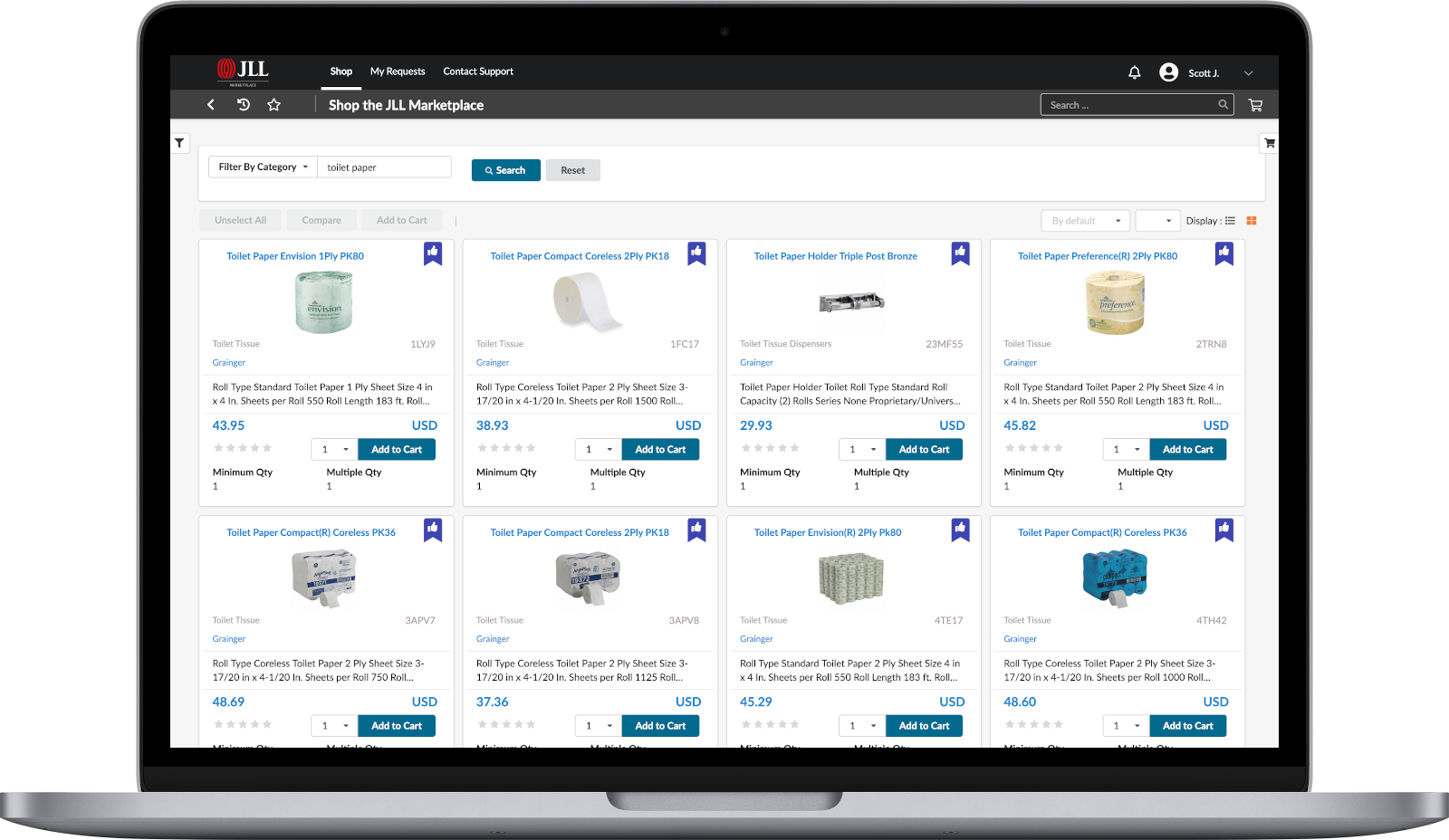Toggle thumbs-up bookmark on Holder Triple Post Bronze
Screen dimensions: 1449x840
tap(960, 253)
